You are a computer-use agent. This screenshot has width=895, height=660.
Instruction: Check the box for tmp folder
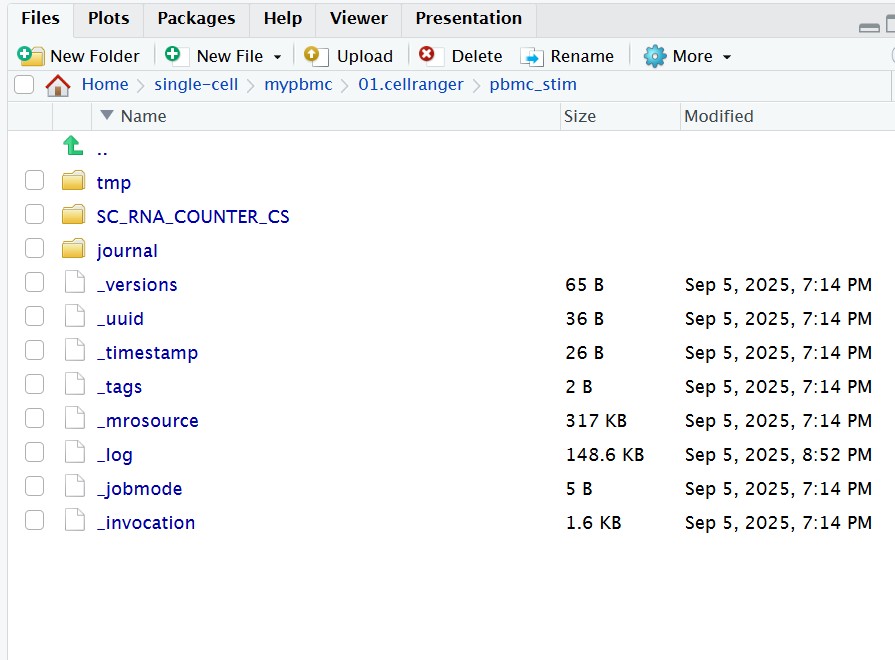tap(34, 180)
